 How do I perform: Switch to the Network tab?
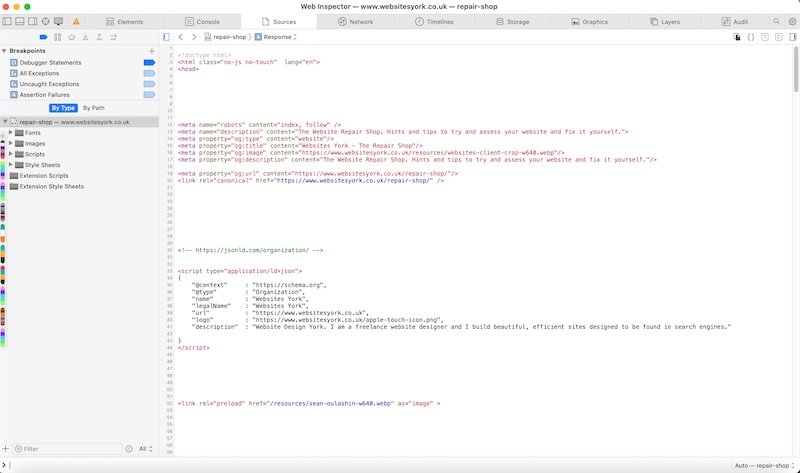tap(356, 21)
